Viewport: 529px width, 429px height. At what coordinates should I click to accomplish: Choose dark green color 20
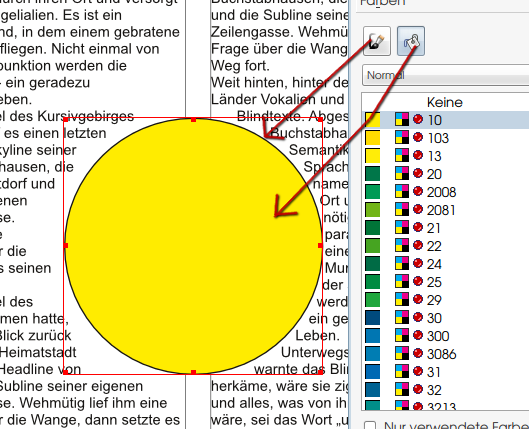pyautogui.click(x=445, y=174)
